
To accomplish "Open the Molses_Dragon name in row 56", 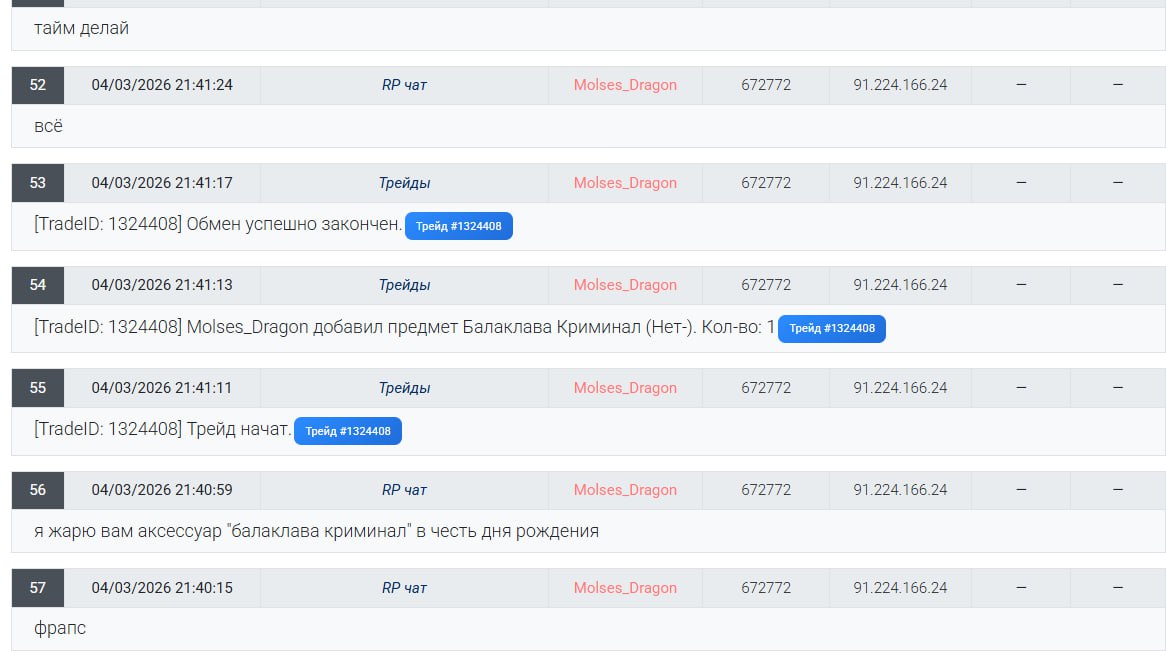I will (625, 490).
